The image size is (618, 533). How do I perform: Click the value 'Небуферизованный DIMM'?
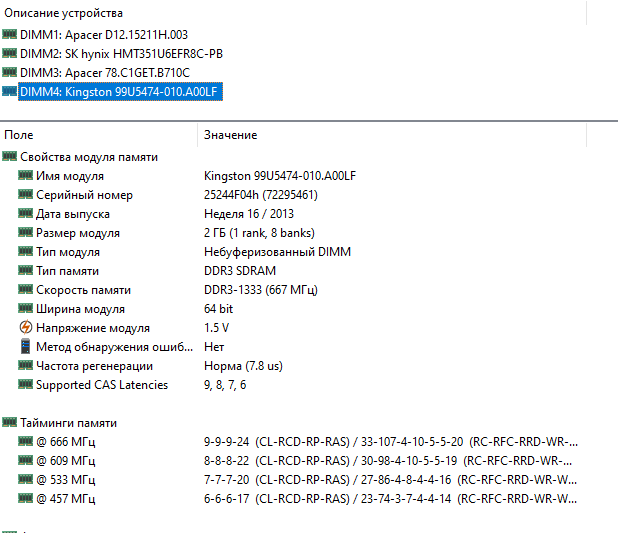(277, 252)
